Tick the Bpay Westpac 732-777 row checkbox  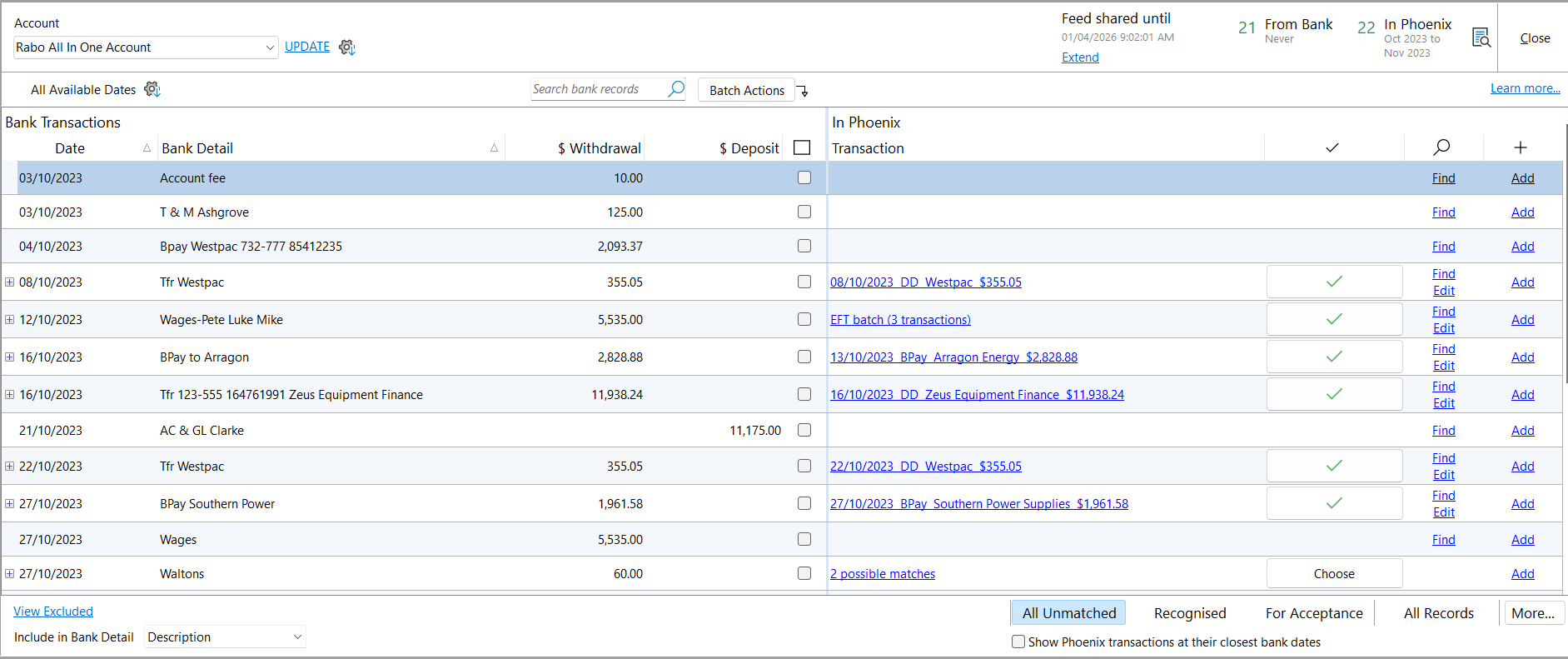804,246
